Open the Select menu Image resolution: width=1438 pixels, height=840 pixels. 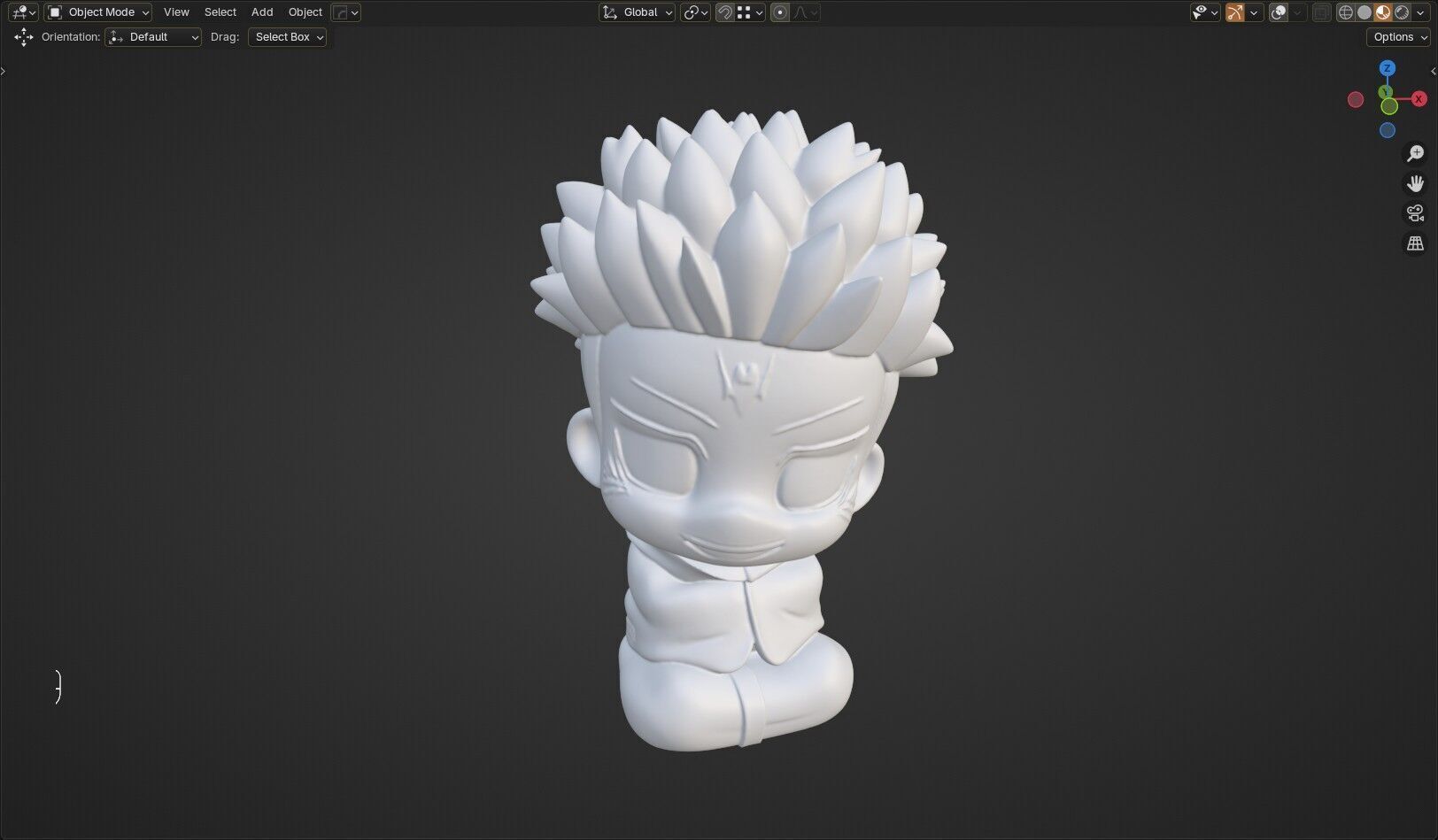[220, 12]
